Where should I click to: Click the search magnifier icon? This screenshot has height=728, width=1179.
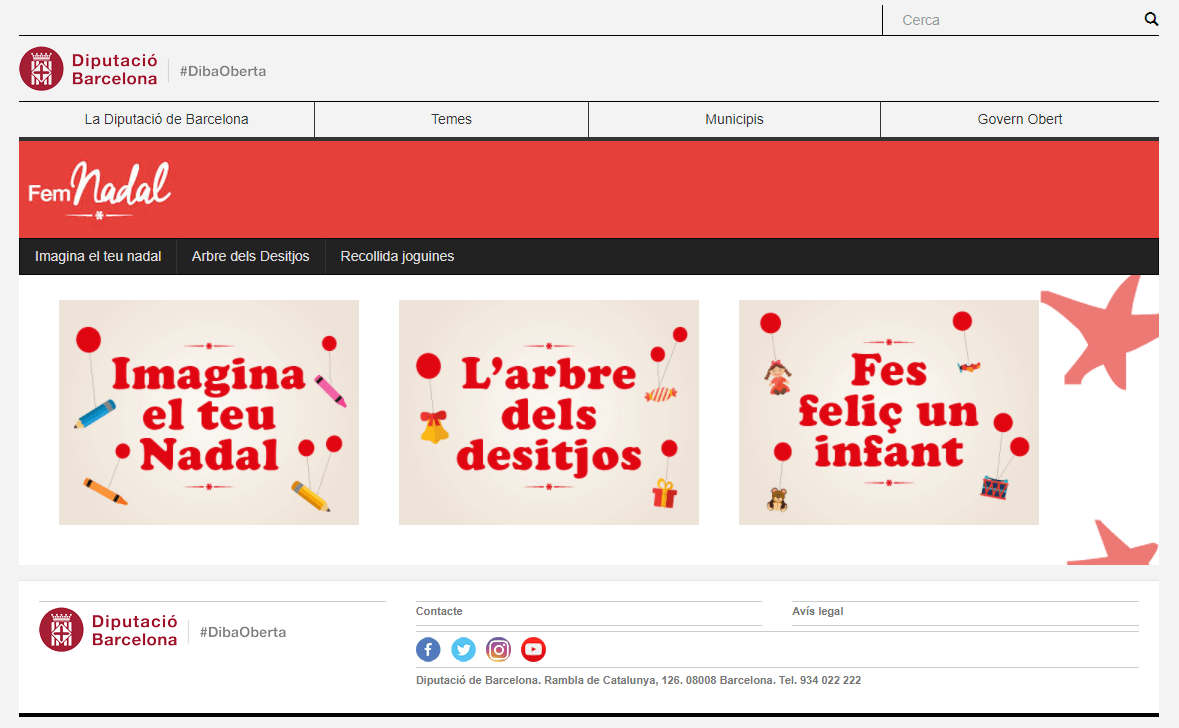click(x=1150, y=20)
